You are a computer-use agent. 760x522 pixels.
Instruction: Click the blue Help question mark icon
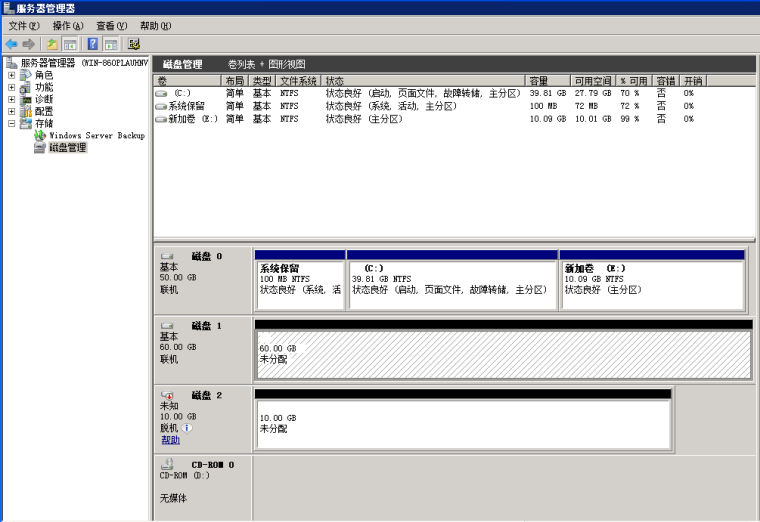93,44
